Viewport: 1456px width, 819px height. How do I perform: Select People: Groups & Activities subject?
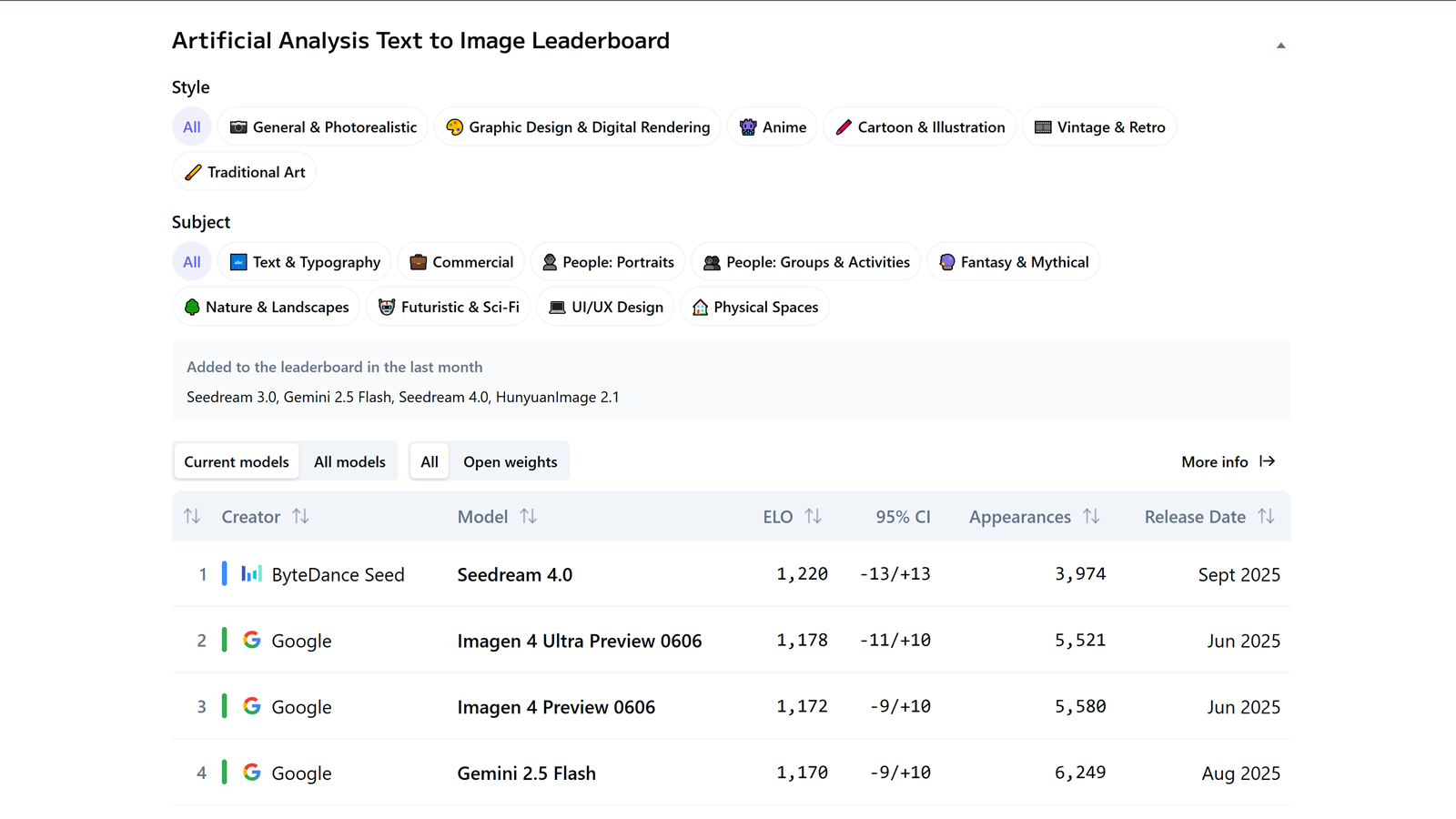(x=806, y=262)
